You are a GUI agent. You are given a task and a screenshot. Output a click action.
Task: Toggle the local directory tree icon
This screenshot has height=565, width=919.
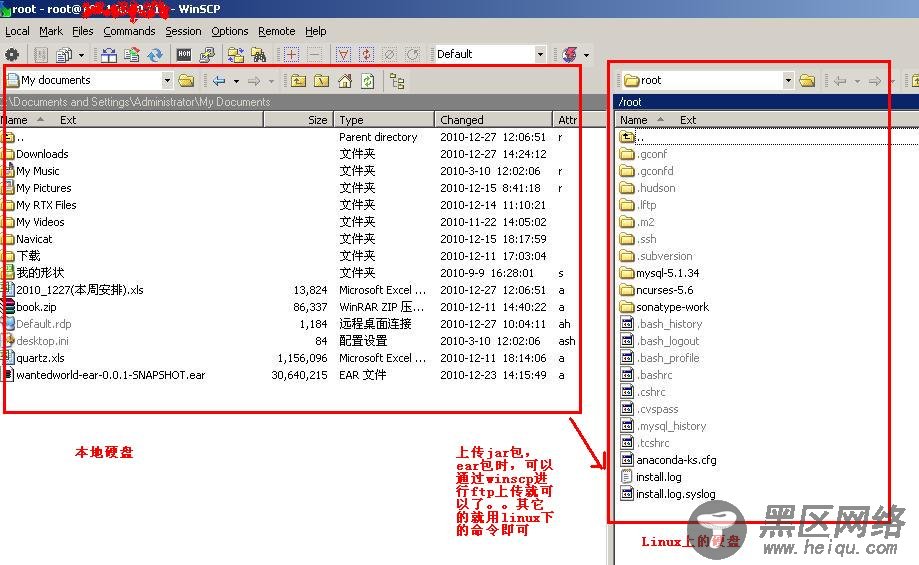397,81
